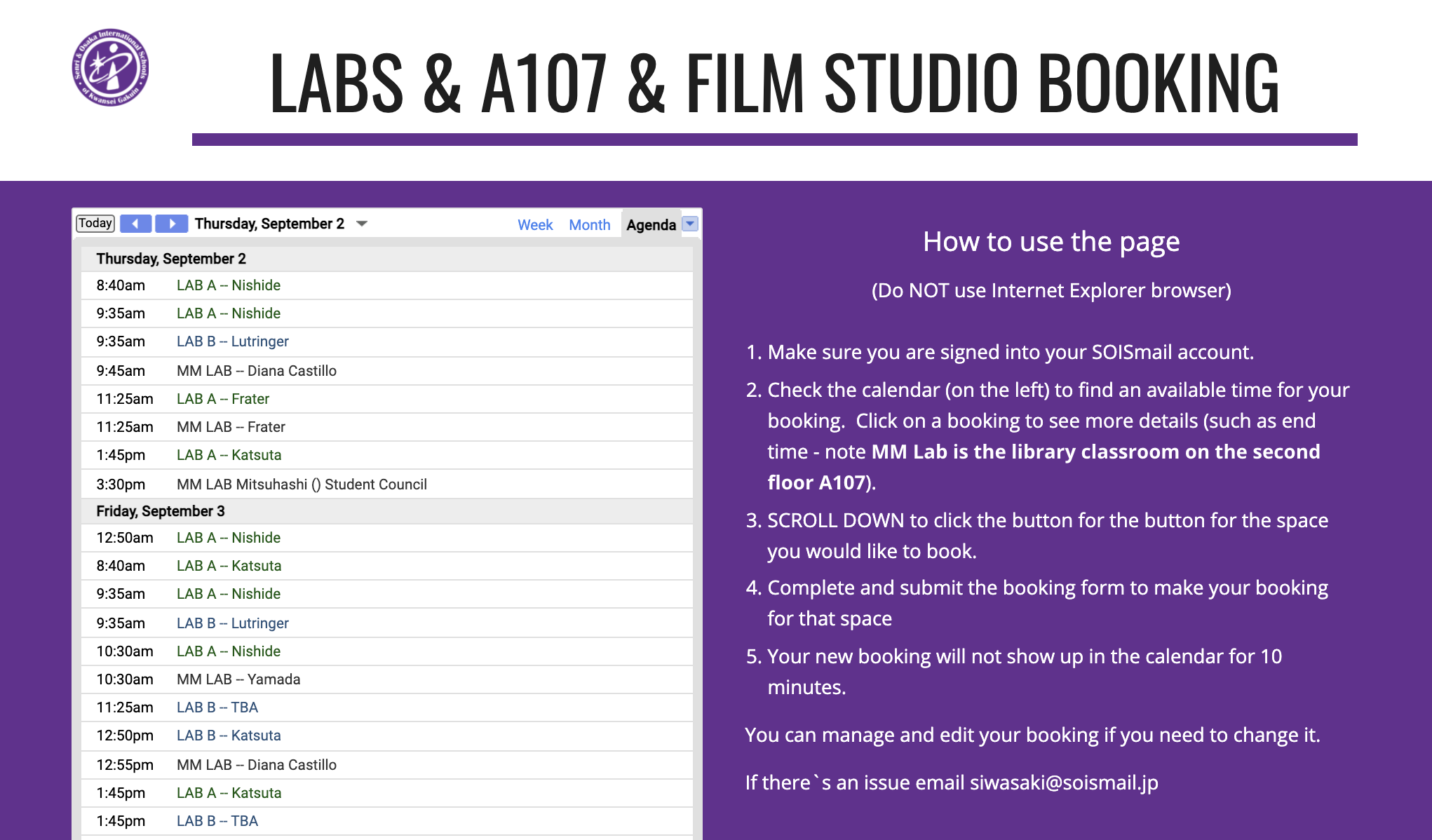Switch to the Week view tab
The image size is (1432, 840).
pyautogui.click(x=535, y=225)
